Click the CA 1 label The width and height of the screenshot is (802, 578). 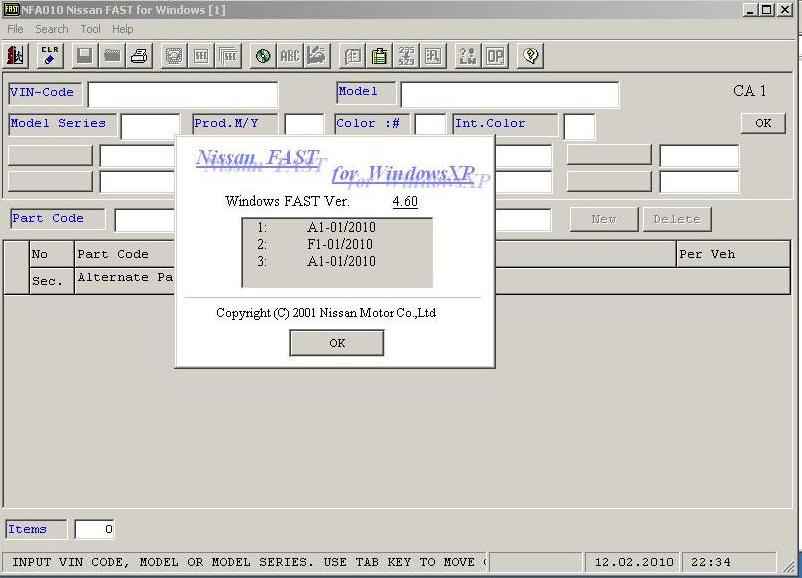[x=749, y=91]
